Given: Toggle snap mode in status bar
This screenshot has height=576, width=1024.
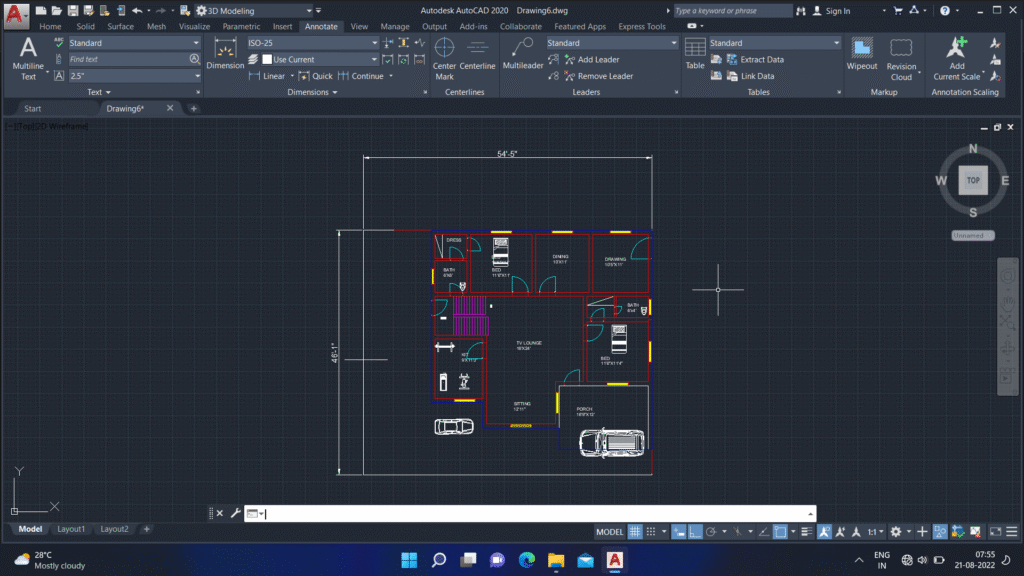Looking at the screenshot, I should pos(651,532).
